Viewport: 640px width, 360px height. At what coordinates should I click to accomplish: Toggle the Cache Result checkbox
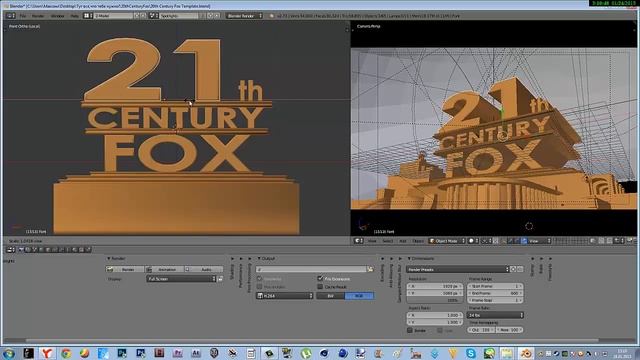pos(320,287)
